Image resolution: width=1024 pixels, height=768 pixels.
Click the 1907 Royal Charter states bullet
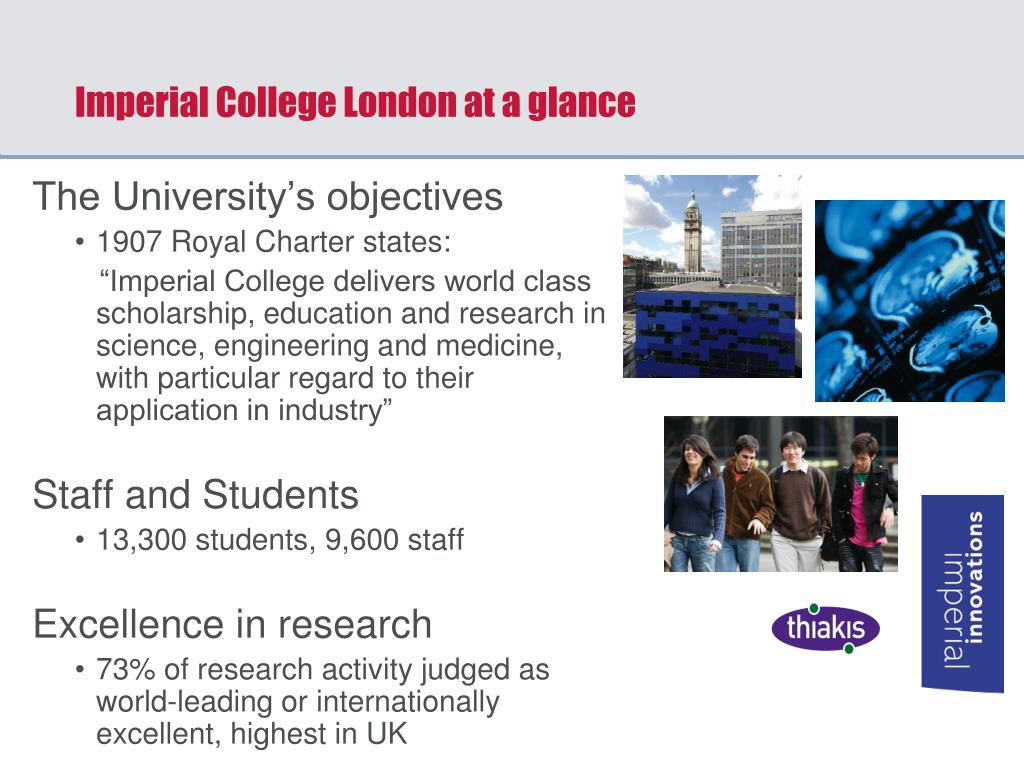(274, 242)
